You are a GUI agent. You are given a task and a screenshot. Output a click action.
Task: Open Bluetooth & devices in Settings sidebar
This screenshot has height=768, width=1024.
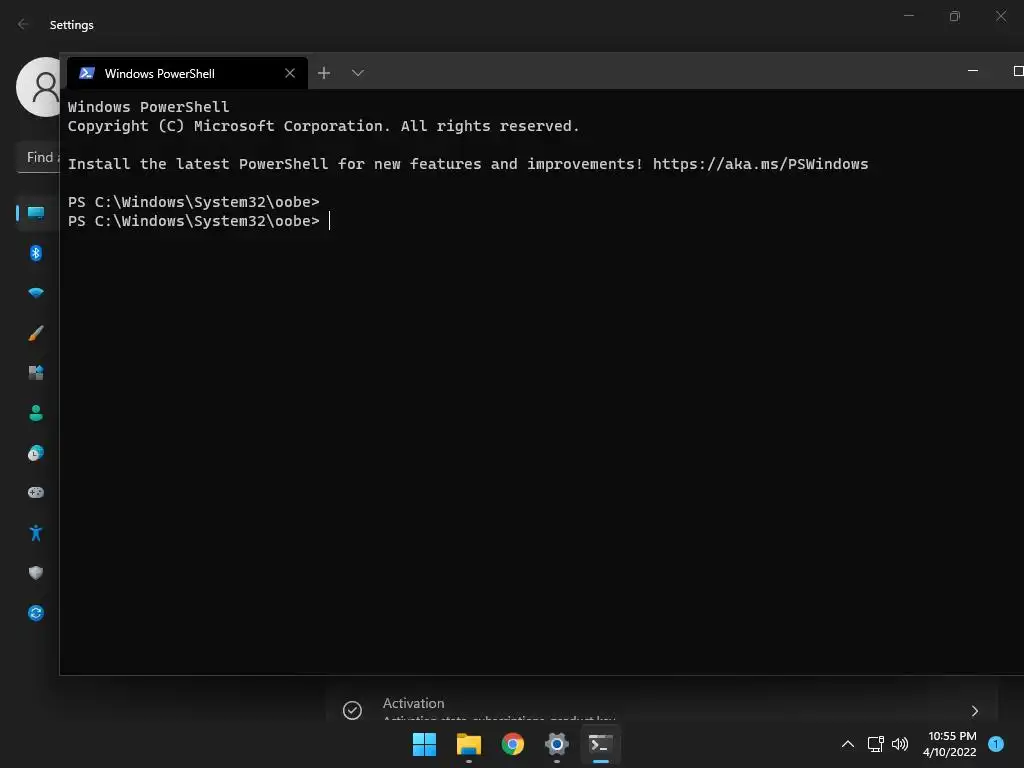coord(36,253)
